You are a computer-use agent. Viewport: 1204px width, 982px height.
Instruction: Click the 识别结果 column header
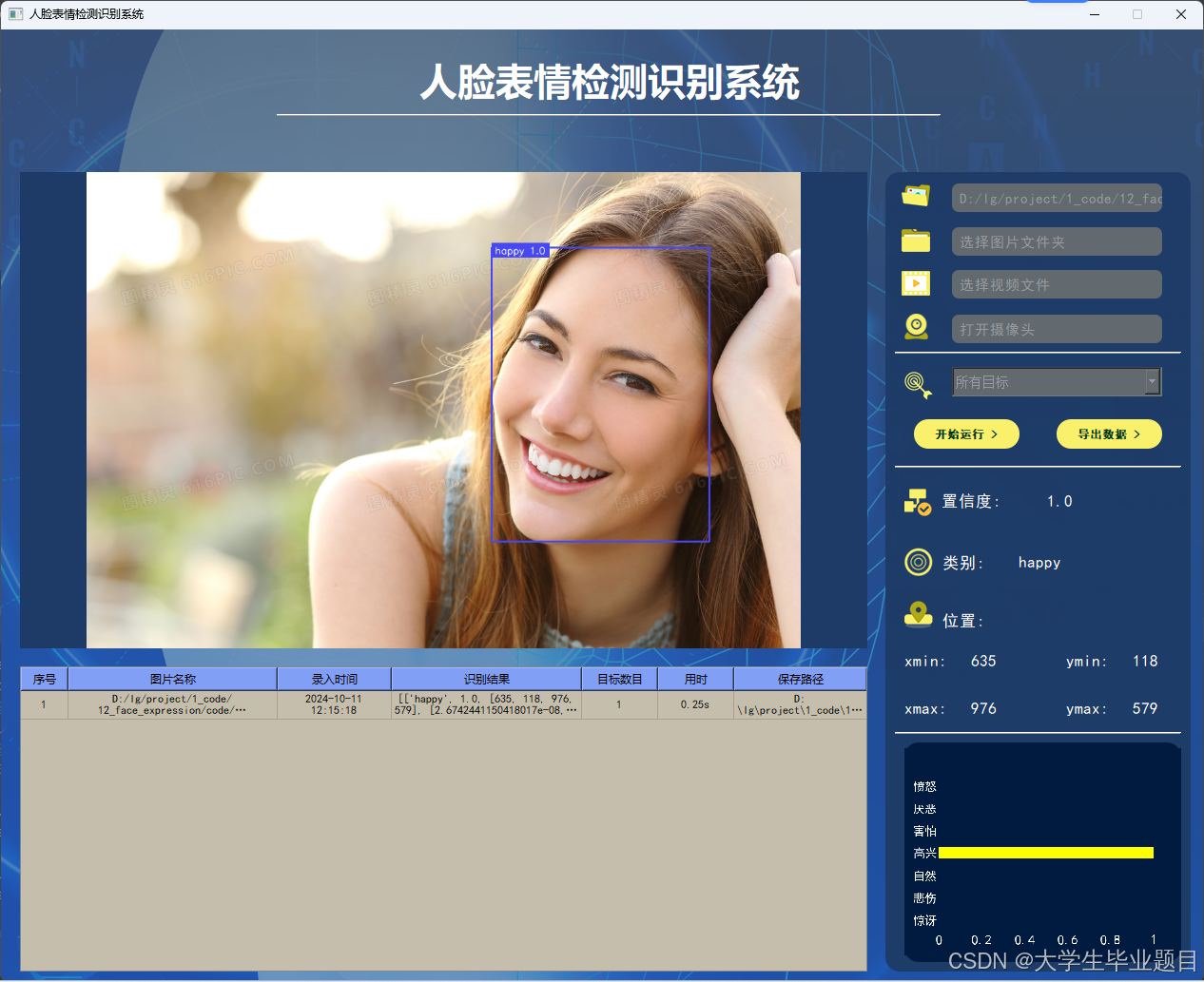[x=486, y=679]
